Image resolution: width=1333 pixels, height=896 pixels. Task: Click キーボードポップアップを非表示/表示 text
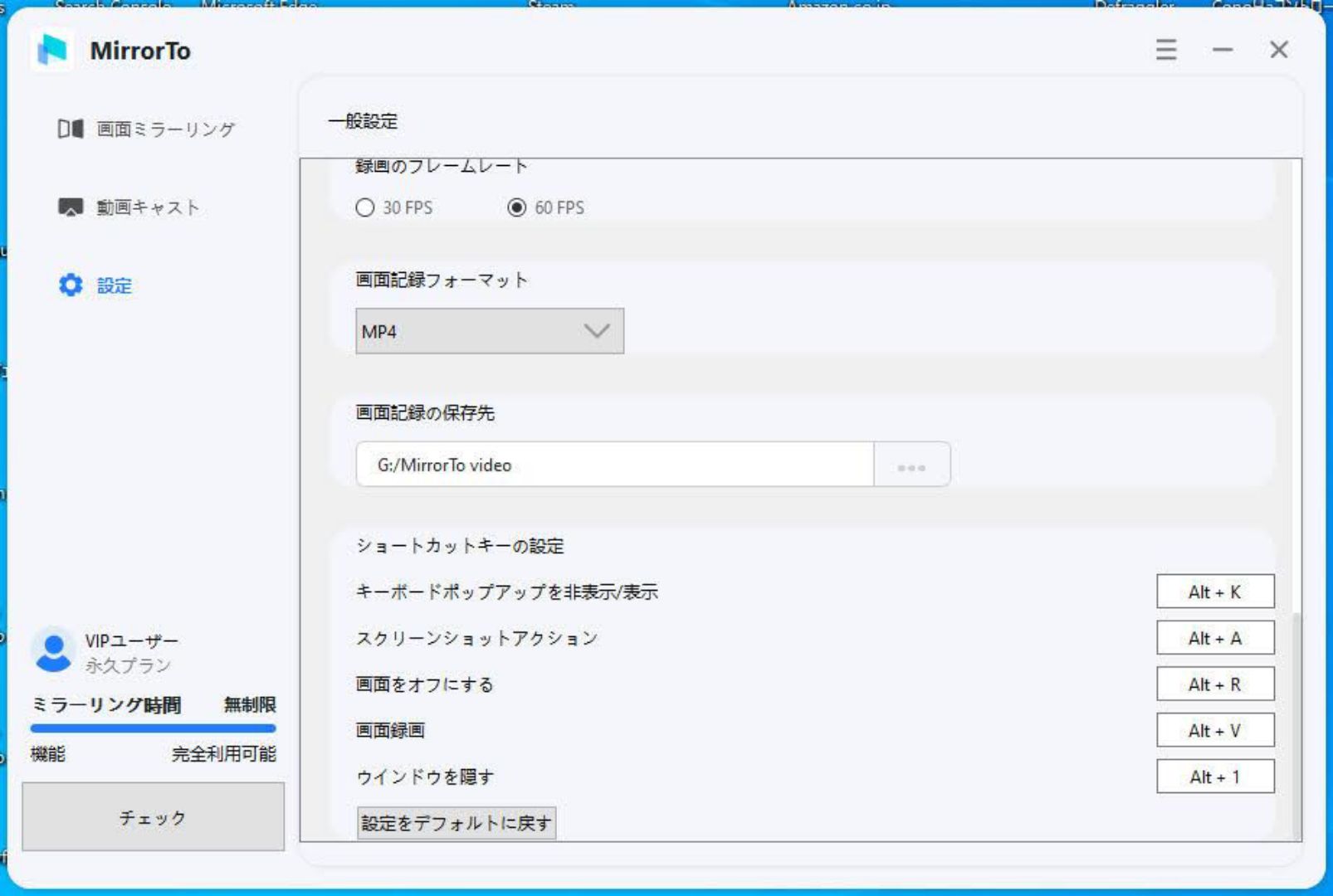[x=506, y=592]
